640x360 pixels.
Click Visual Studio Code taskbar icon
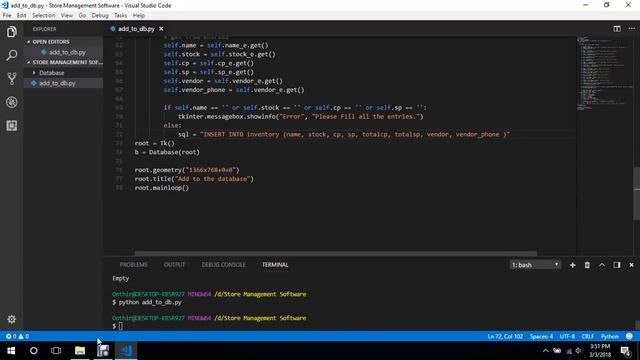126,351
